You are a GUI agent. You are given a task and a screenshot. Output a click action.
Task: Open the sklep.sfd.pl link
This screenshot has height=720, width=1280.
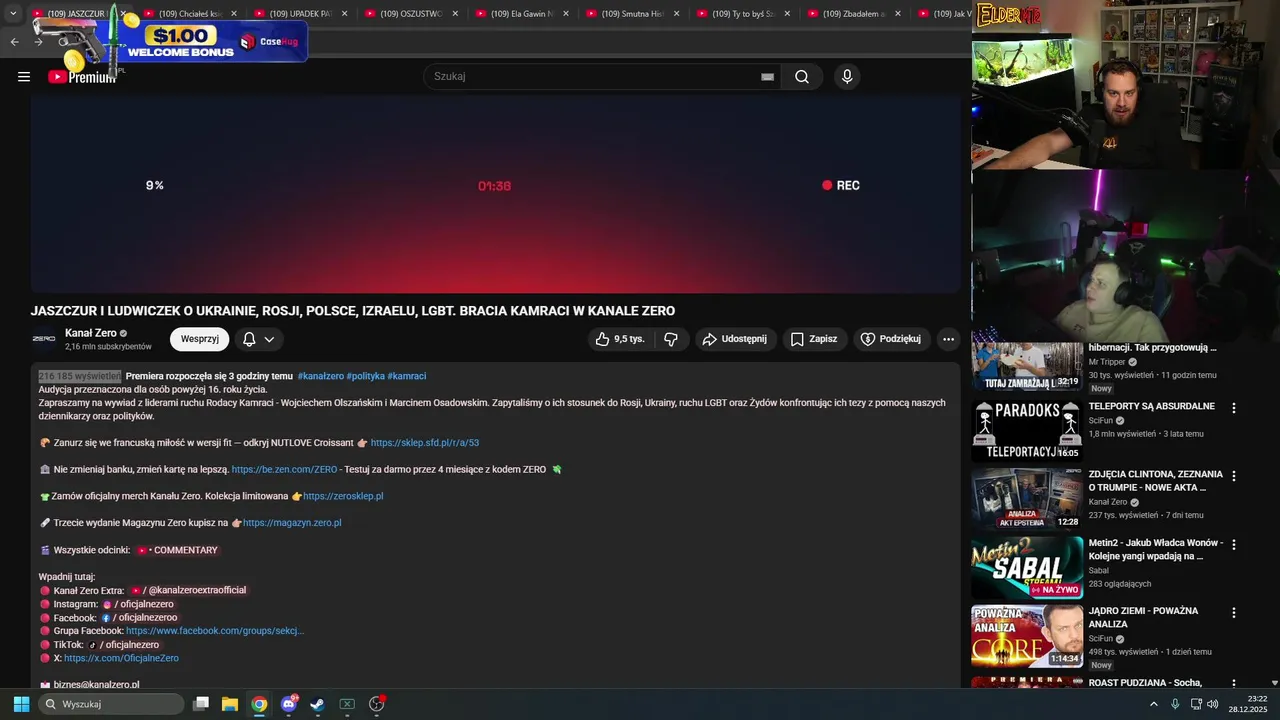(x=425, y=443)
